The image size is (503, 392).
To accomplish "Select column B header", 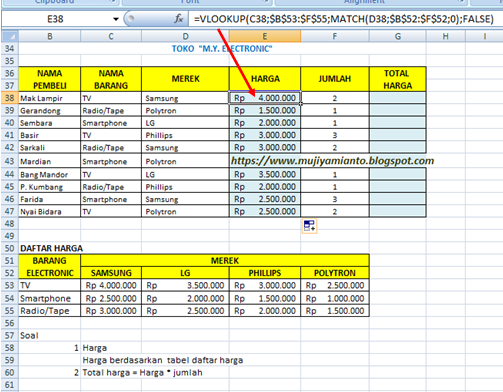I will (x=49, y=36).
